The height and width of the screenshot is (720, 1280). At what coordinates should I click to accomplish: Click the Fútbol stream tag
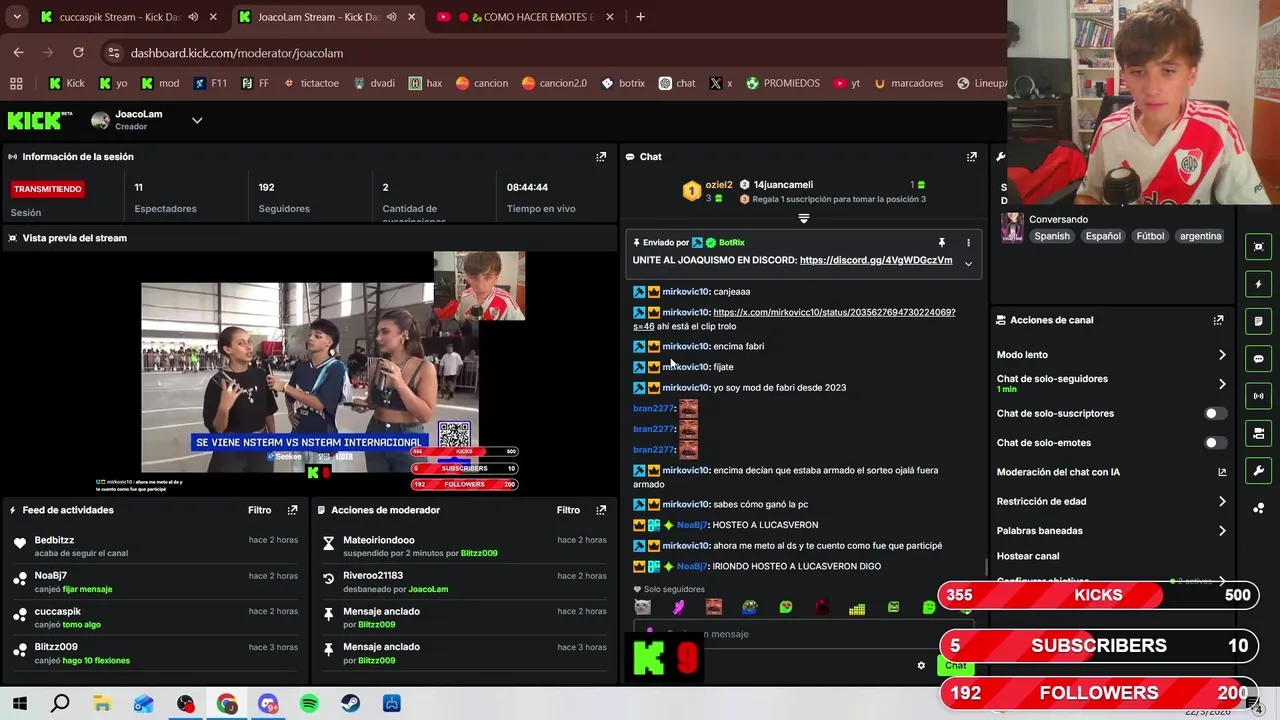pos(1150,237)
